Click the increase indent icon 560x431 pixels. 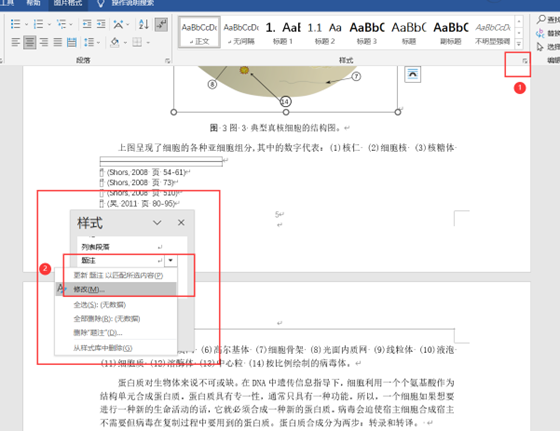pos(101,24)
